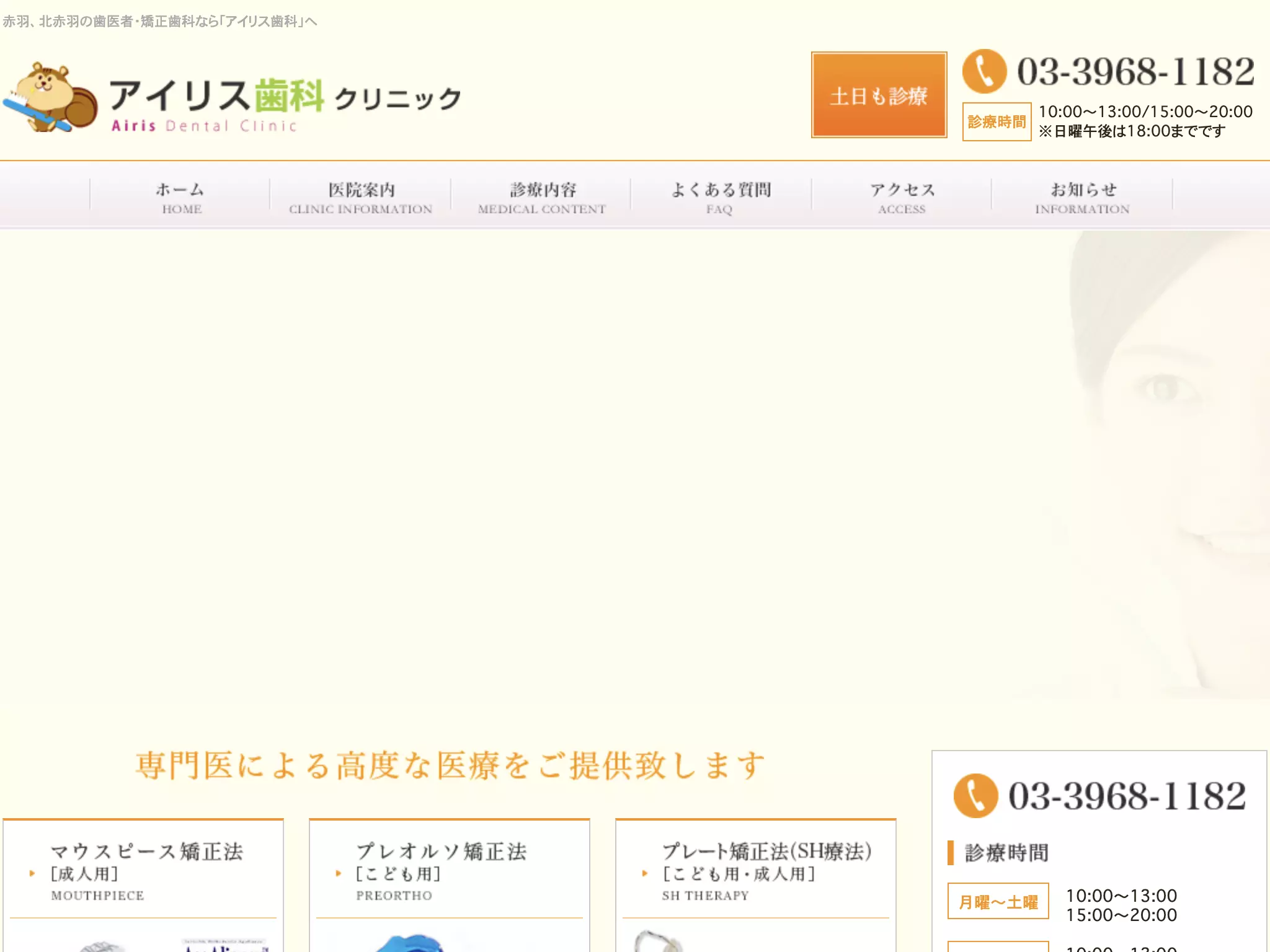Click the 日曜午後は18:00まで note
Viewport: 1270px width, 952px height.
coord(1132,131)
